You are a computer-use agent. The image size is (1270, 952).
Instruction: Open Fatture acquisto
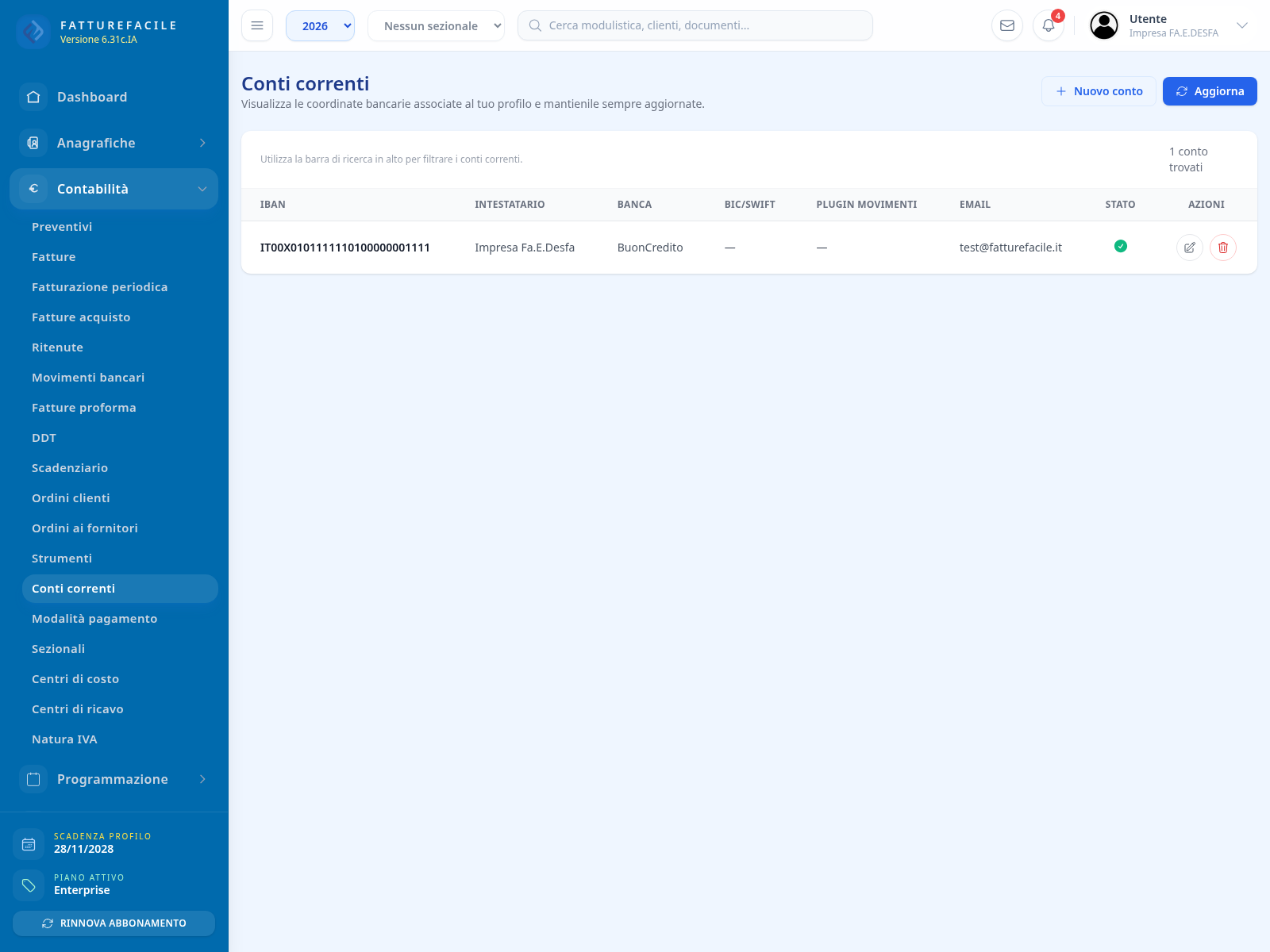(x=120, y=317)
